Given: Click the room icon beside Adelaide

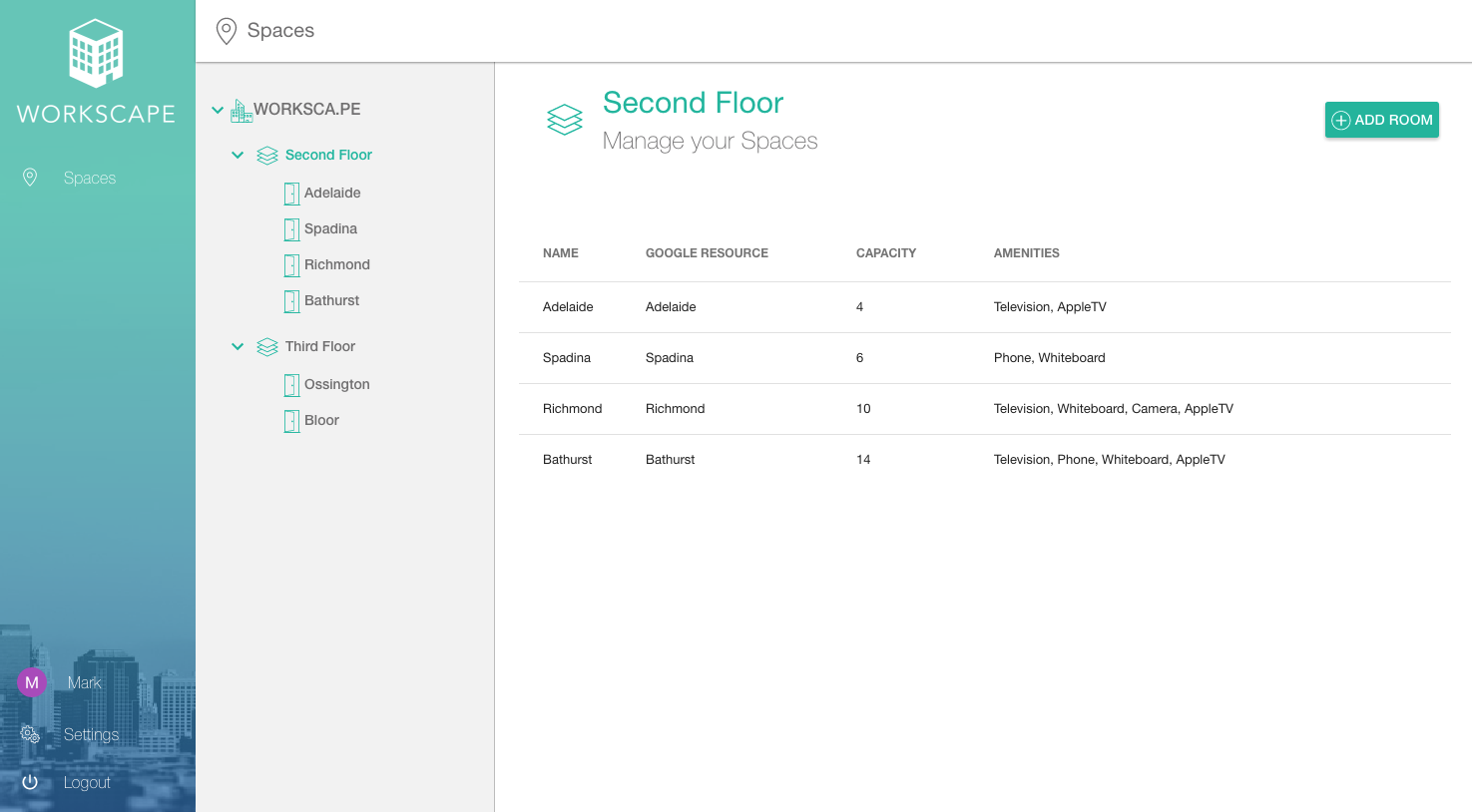Looking at the screenshot, I should pos(290,193).
